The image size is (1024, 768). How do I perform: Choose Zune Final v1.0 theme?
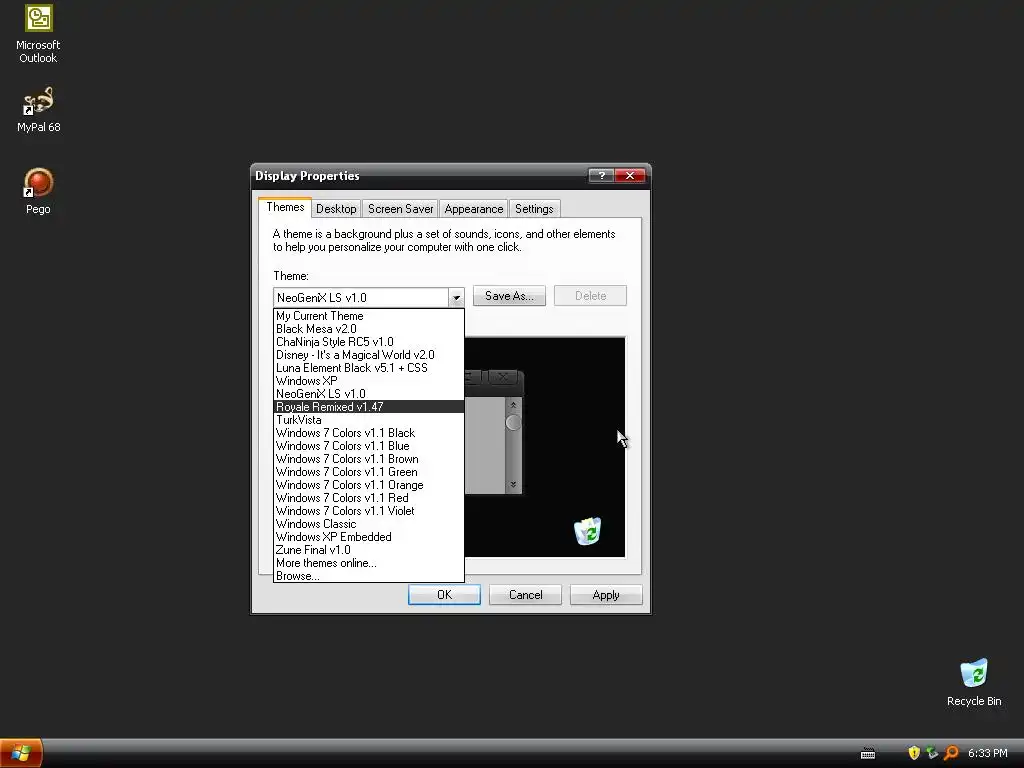pos(368,551)
